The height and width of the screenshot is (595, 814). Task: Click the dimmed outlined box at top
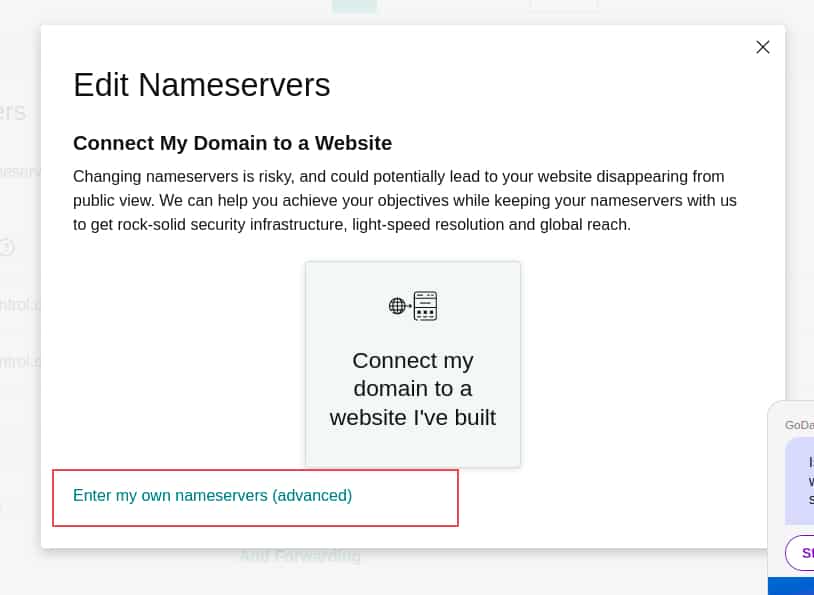coord(563,5)
